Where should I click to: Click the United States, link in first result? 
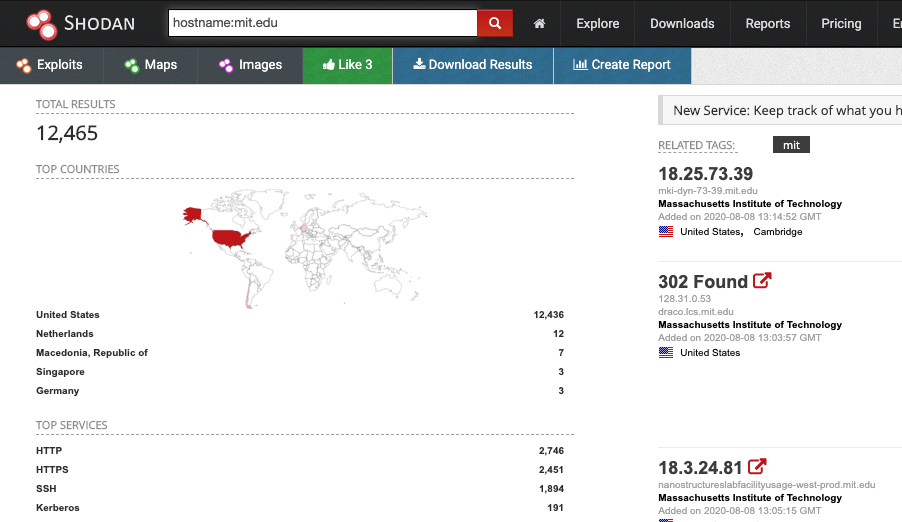712,232
